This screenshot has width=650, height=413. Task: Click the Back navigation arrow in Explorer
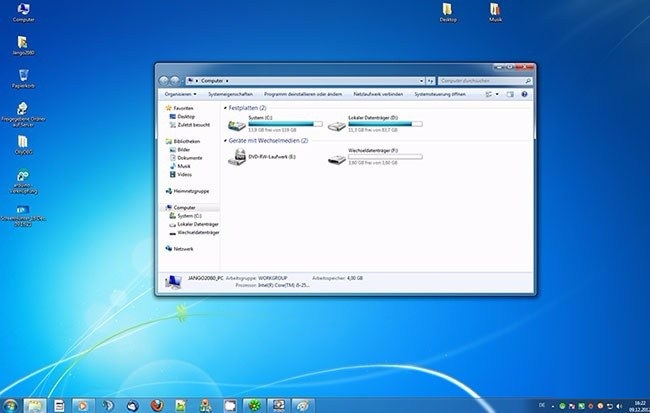pyautogui.click(x=164, y=80)
